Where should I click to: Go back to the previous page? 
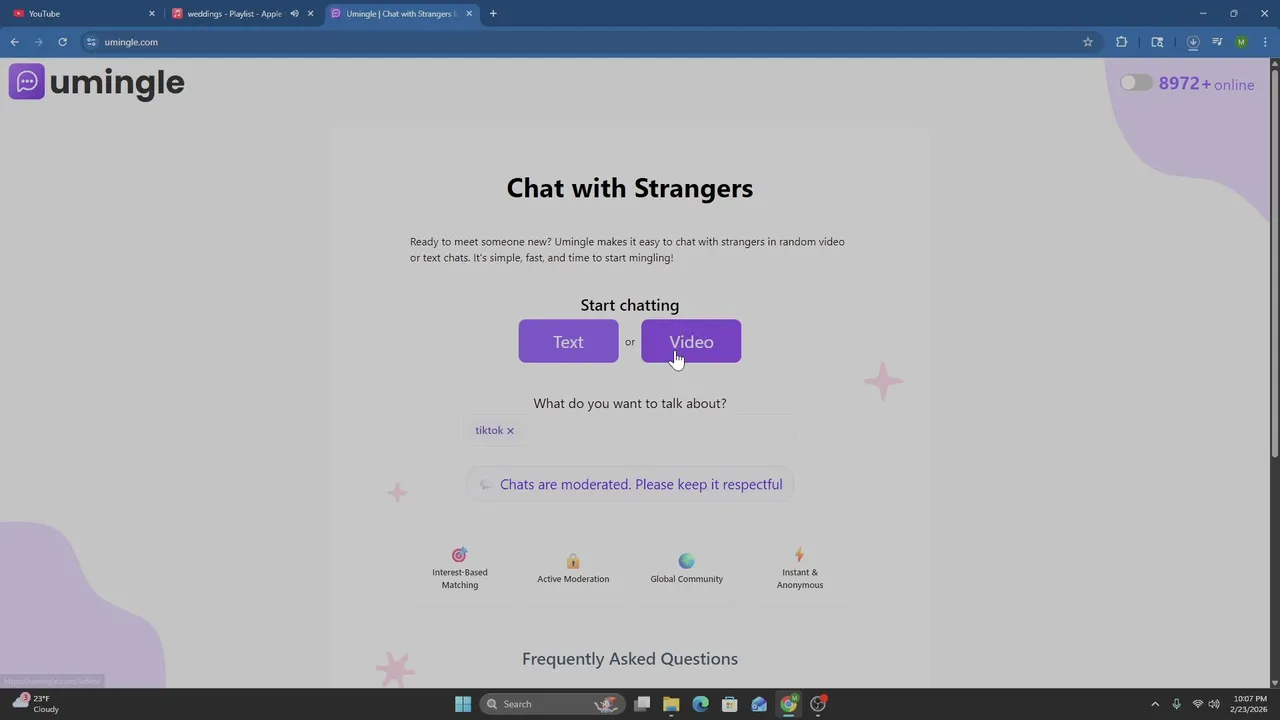pos(14,42)
